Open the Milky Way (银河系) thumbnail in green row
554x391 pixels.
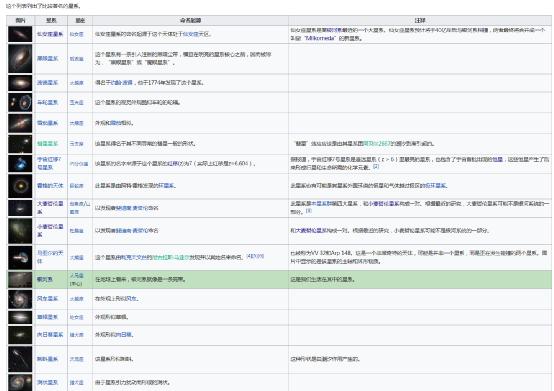click(x=20, y=279)
